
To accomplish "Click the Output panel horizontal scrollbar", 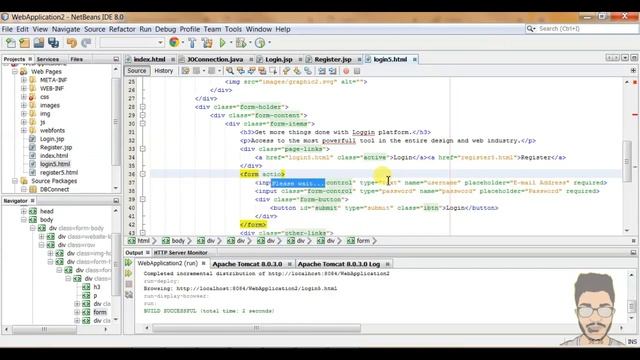I will tap(256, 328).
